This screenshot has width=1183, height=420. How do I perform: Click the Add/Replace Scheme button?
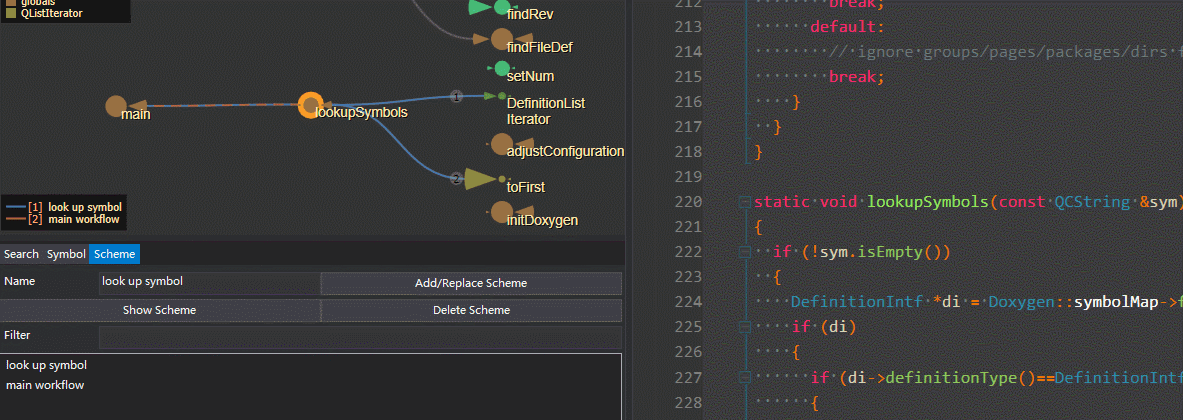471,284
